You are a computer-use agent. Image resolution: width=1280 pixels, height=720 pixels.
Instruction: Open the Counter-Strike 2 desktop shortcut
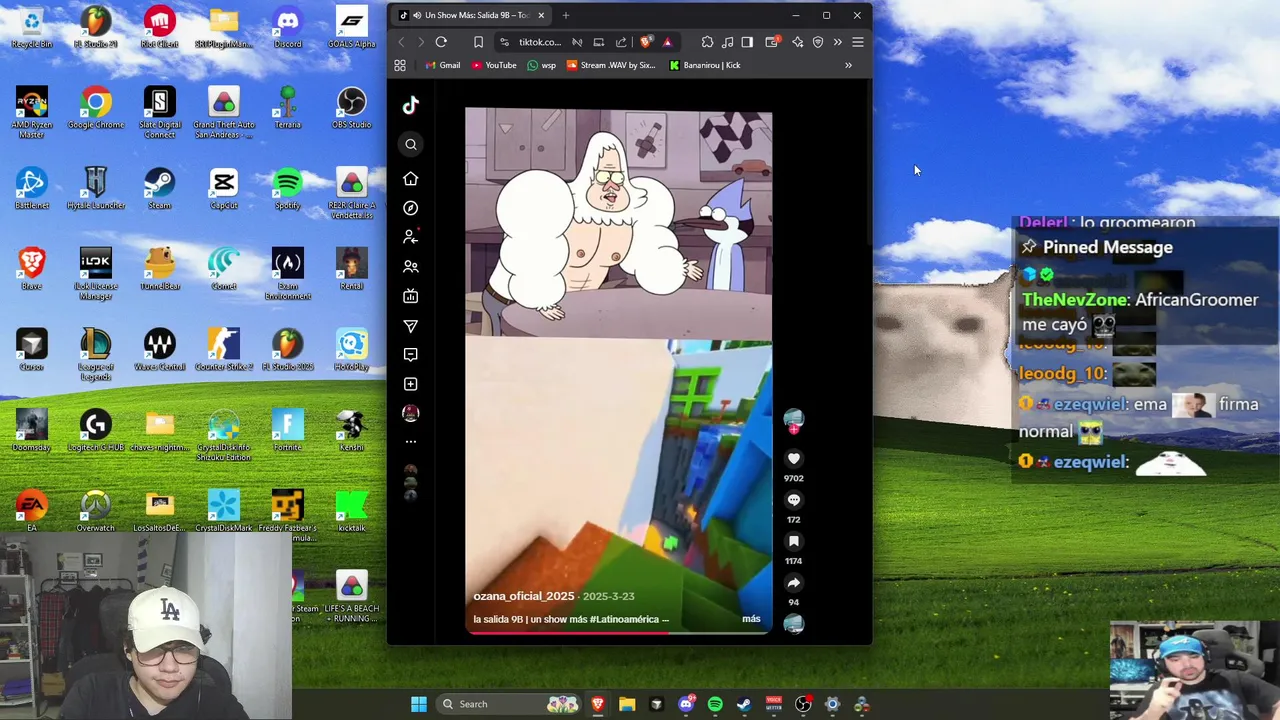(223, 350)
